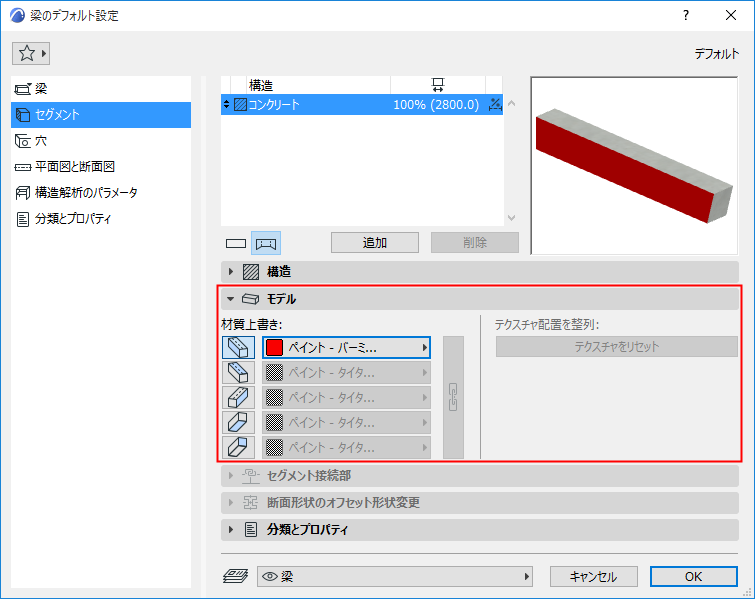This screenshot has width=755, height=599.
Task: Click テクスチャをリセット button
Action: (617, 347)
